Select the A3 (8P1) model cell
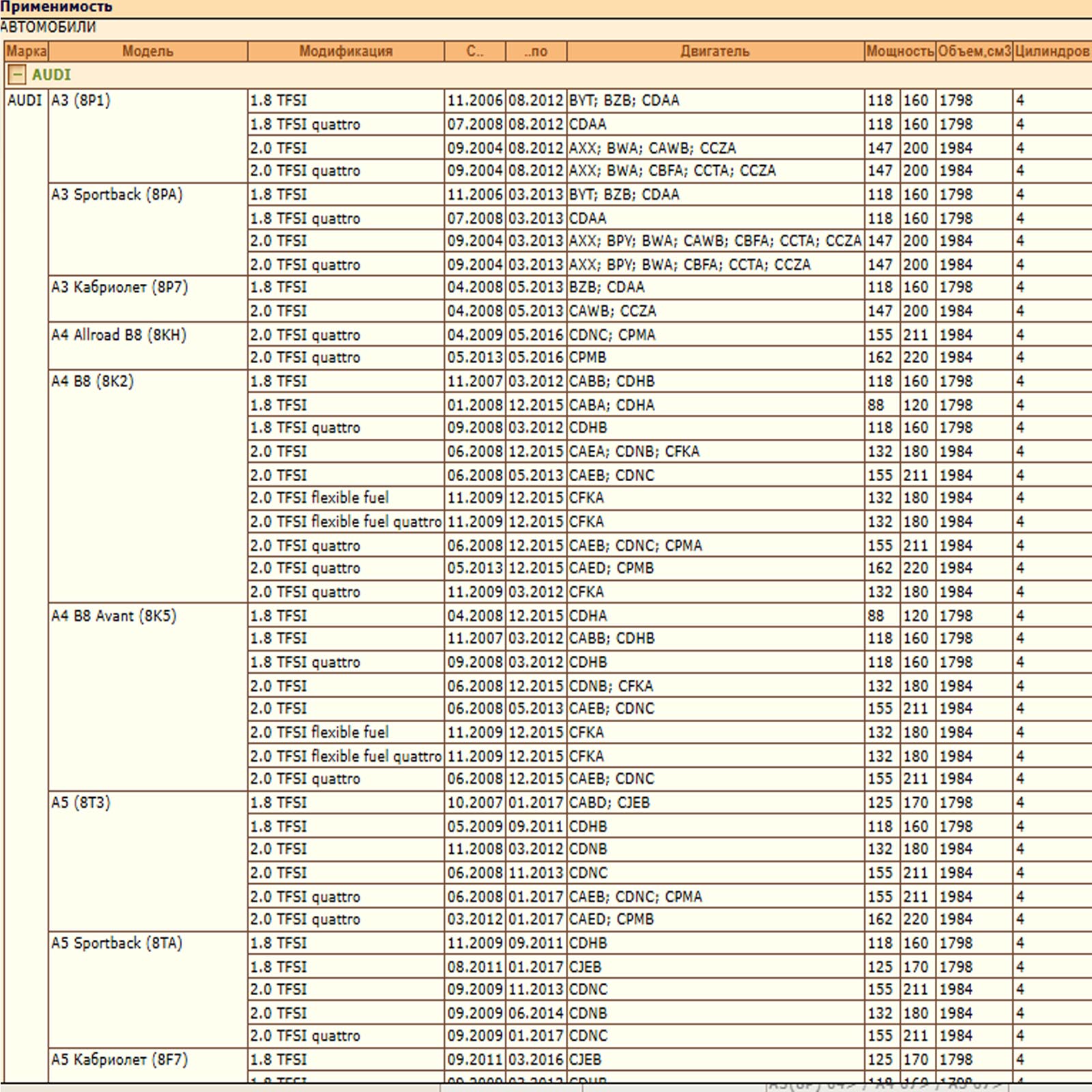Image resolution: width=1092 pixels, height=1092 pixels. click(x=81, y=100)
